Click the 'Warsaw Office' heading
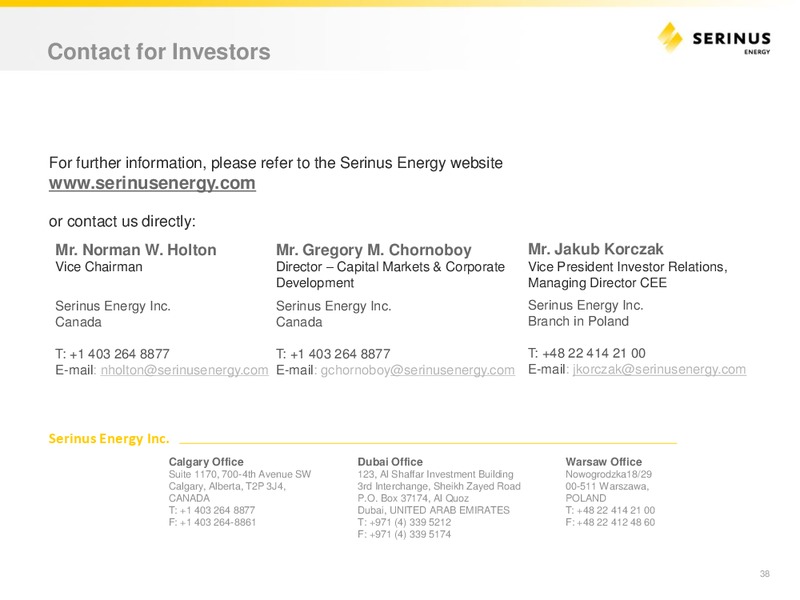Screen dimensions: 800x600 tap(604, 462)
